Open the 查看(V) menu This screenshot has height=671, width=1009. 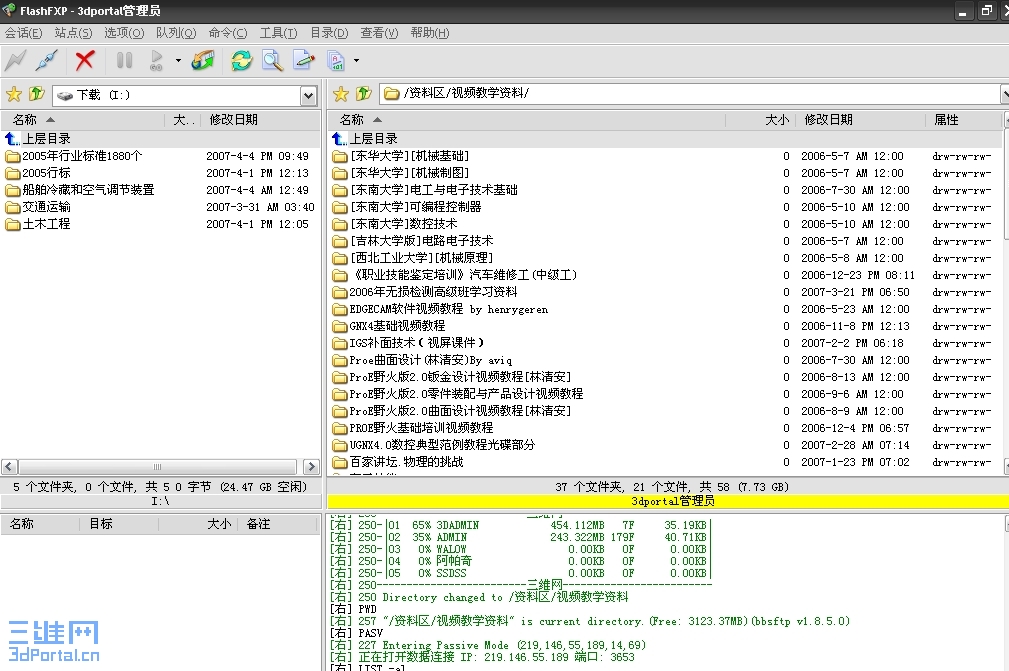379,33
